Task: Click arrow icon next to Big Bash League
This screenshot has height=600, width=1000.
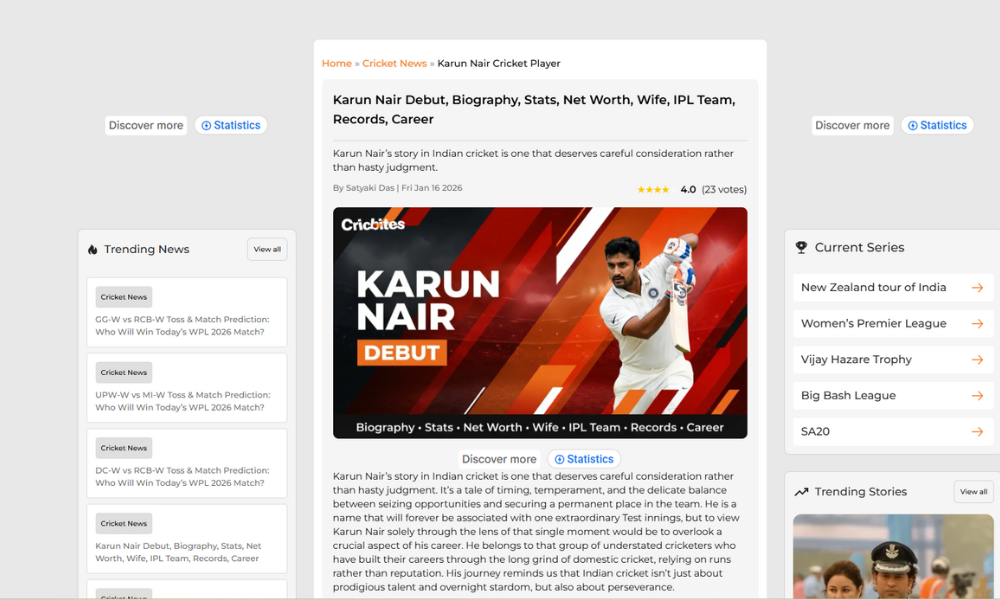Action: [977, 396]
